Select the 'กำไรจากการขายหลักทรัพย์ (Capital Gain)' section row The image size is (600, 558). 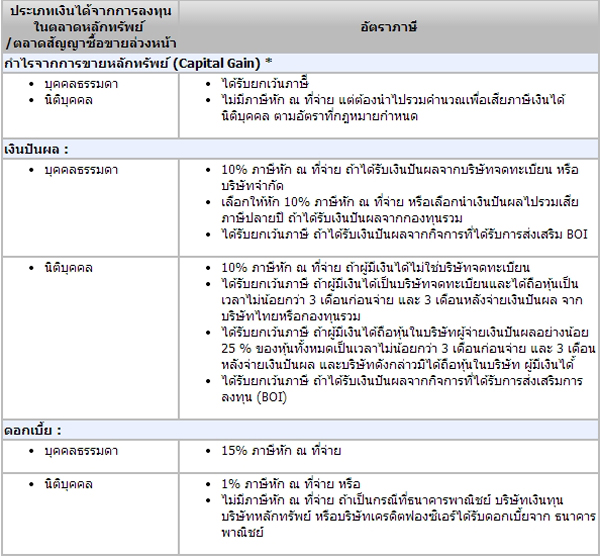(x=300, y=63)
